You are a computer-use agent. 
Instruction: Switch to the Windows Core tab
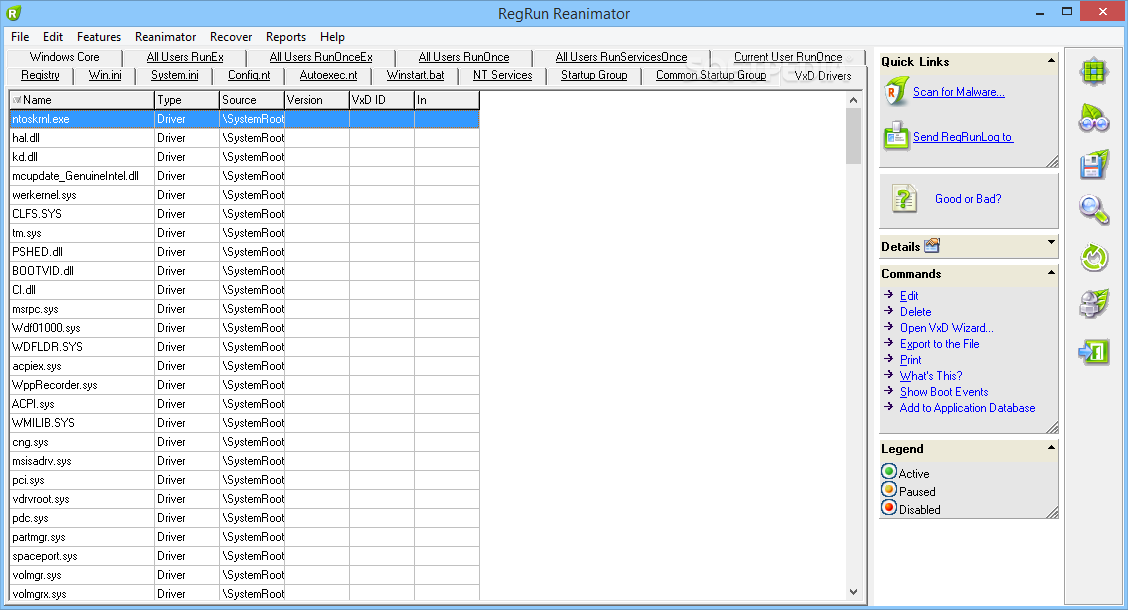(x=65, y=57)
